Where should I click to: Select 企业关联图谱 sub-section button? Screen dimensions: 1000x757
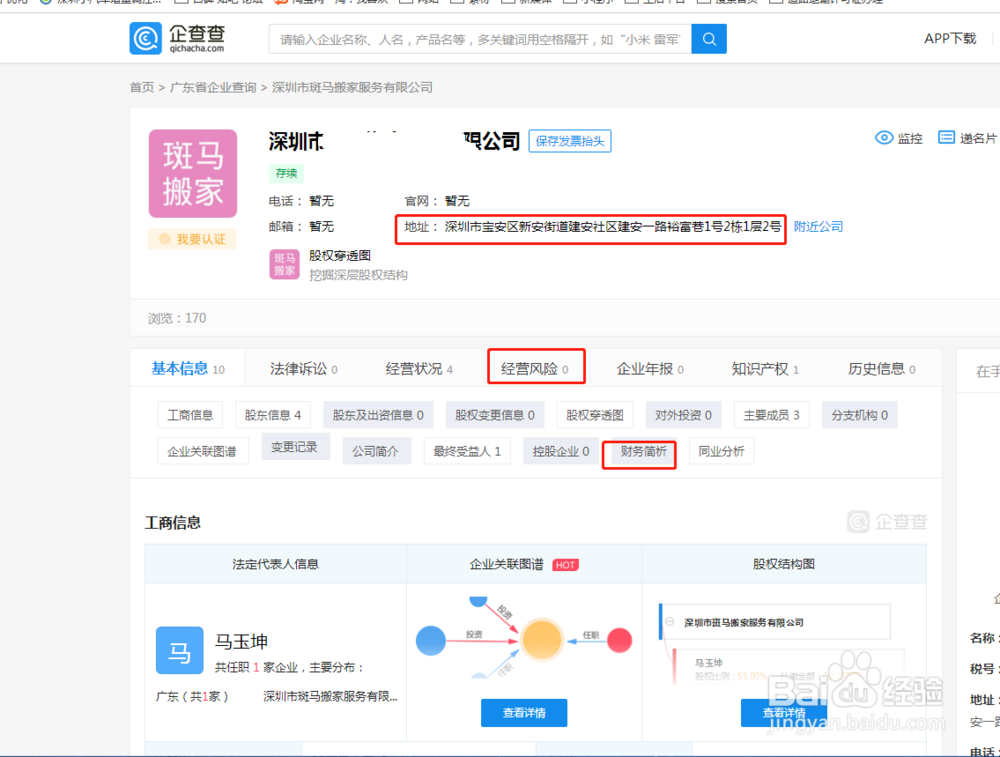pyautogui.click(x=203, y=452)
